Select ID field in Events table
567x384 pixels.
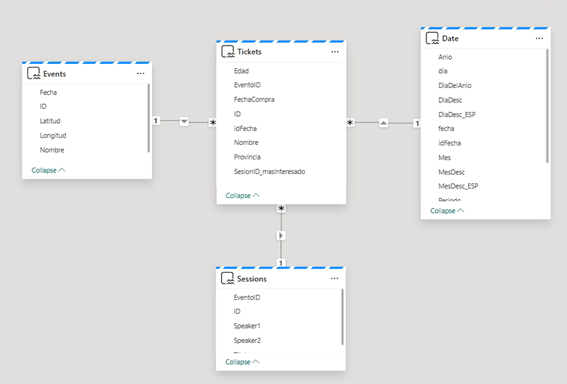43,106
